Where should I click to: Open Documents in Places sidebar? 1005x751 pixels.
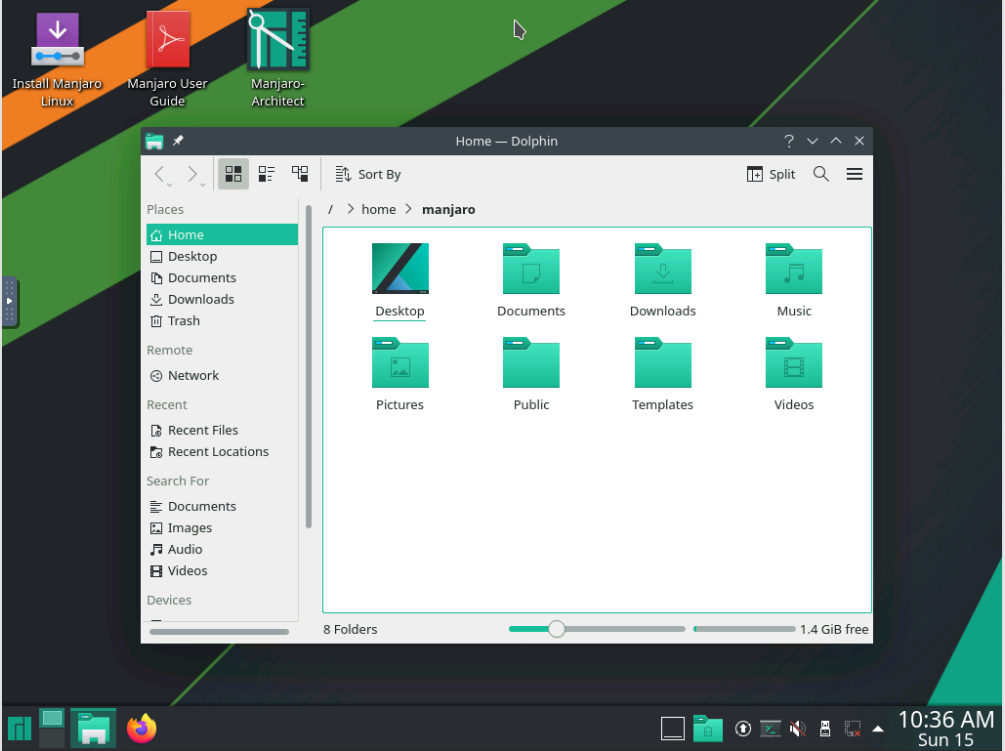[222, 277]
